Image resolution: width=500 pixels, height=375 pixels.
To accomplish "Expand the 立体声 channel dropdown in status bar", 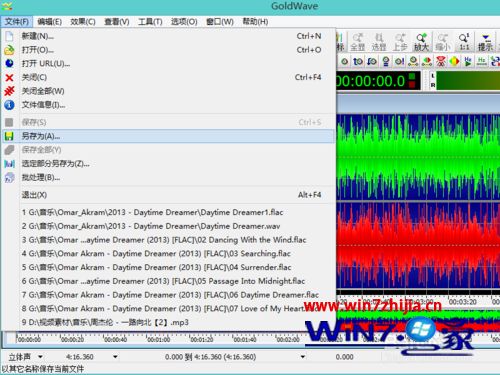I will pos(40,357).
